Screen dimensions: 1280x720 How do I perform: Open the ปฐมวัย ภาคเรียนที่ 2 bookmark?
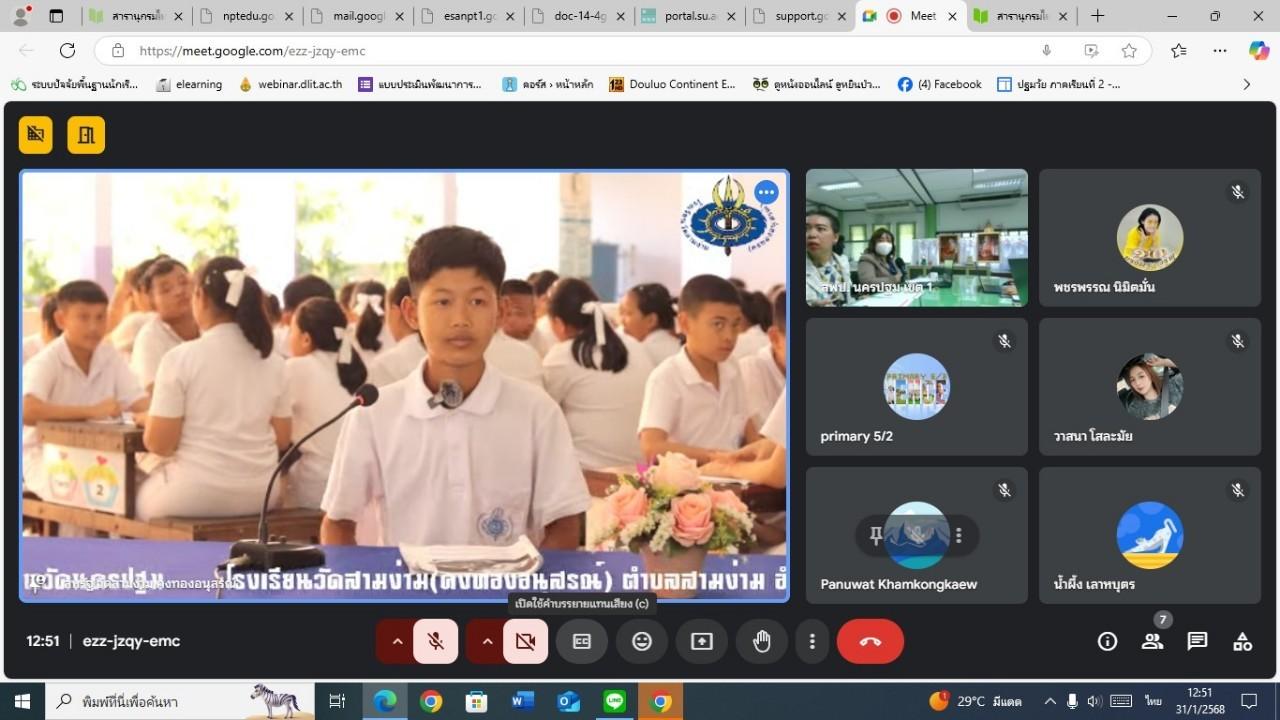click(x=1059, y=84)
